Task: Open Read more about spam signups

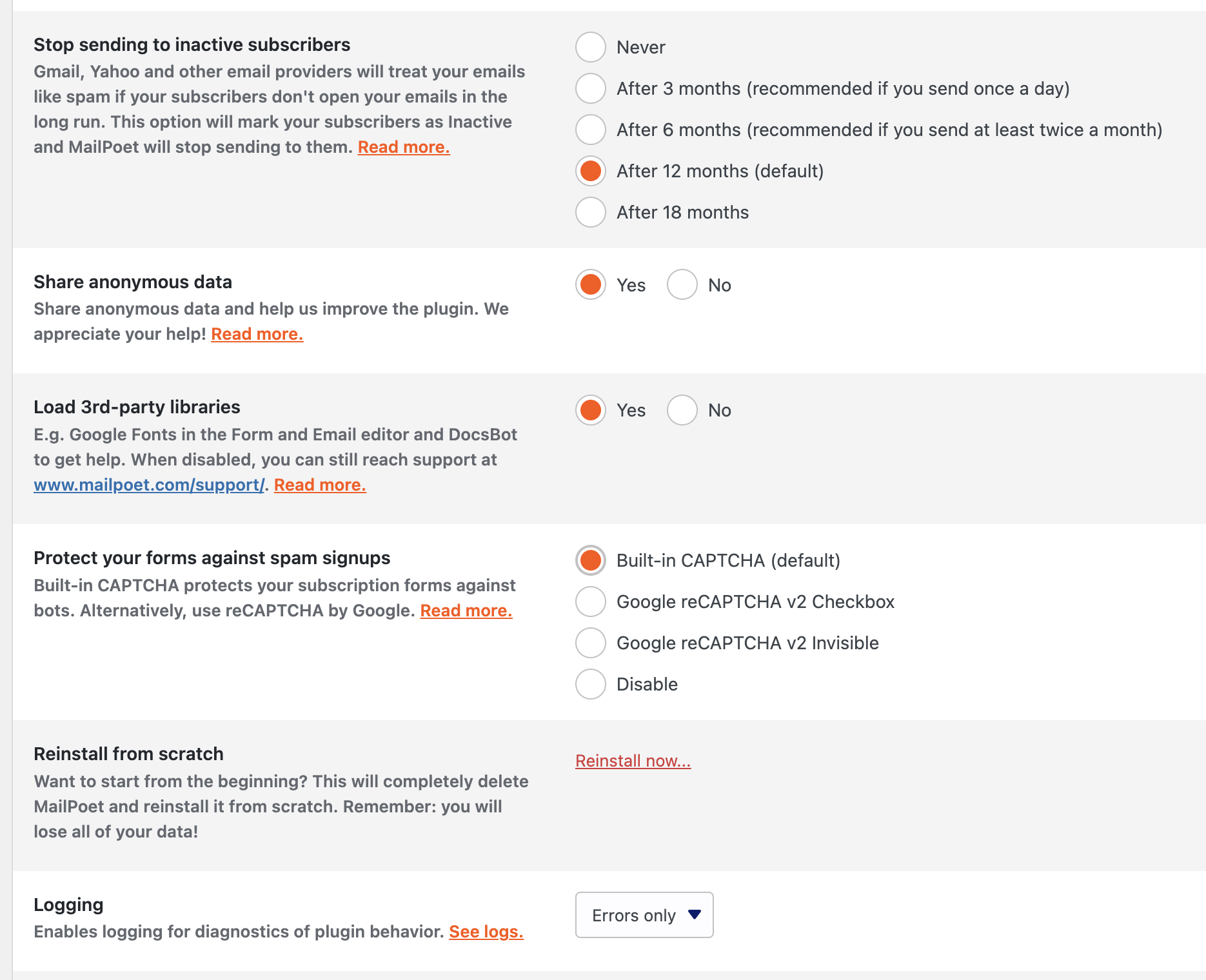Action: [466, 611]
